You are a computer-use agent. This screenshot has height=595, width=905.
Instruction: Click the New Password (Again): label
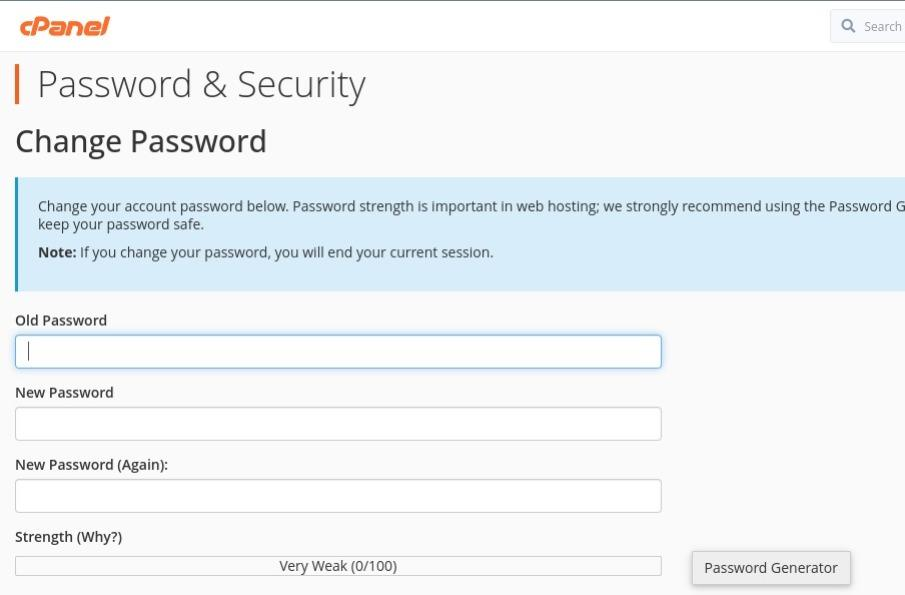click(x=91, y=465)
